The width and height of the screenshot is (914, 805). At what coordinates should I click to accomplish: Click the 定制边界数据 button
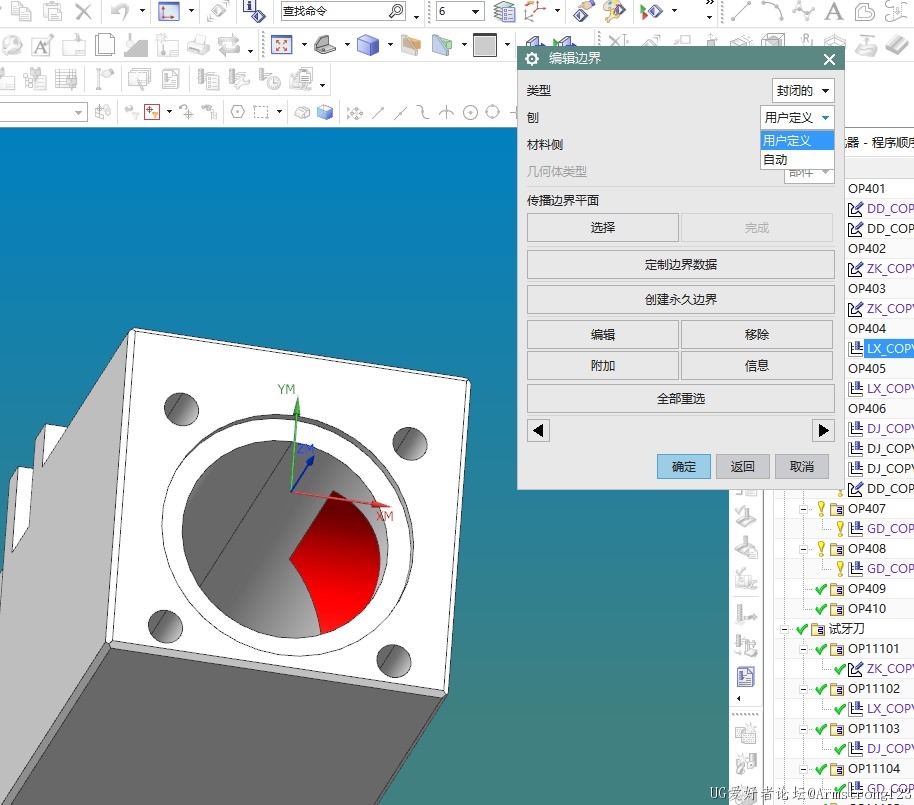click(x=681, y=265)
